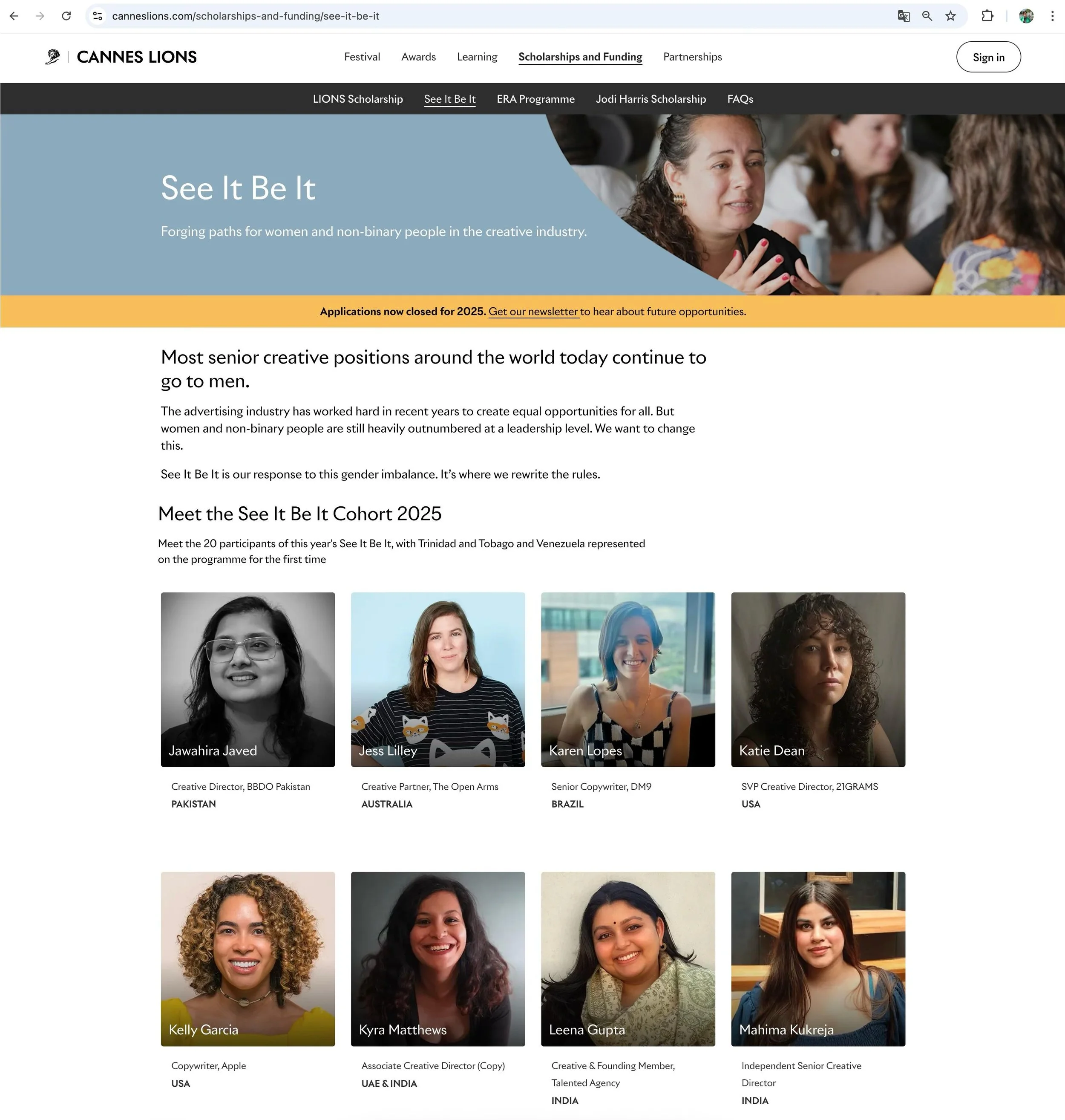Switch to the ERA Programme tab
This screenshot has width=1065, height=1120.
pyautogui.click(x=535, y=99)
